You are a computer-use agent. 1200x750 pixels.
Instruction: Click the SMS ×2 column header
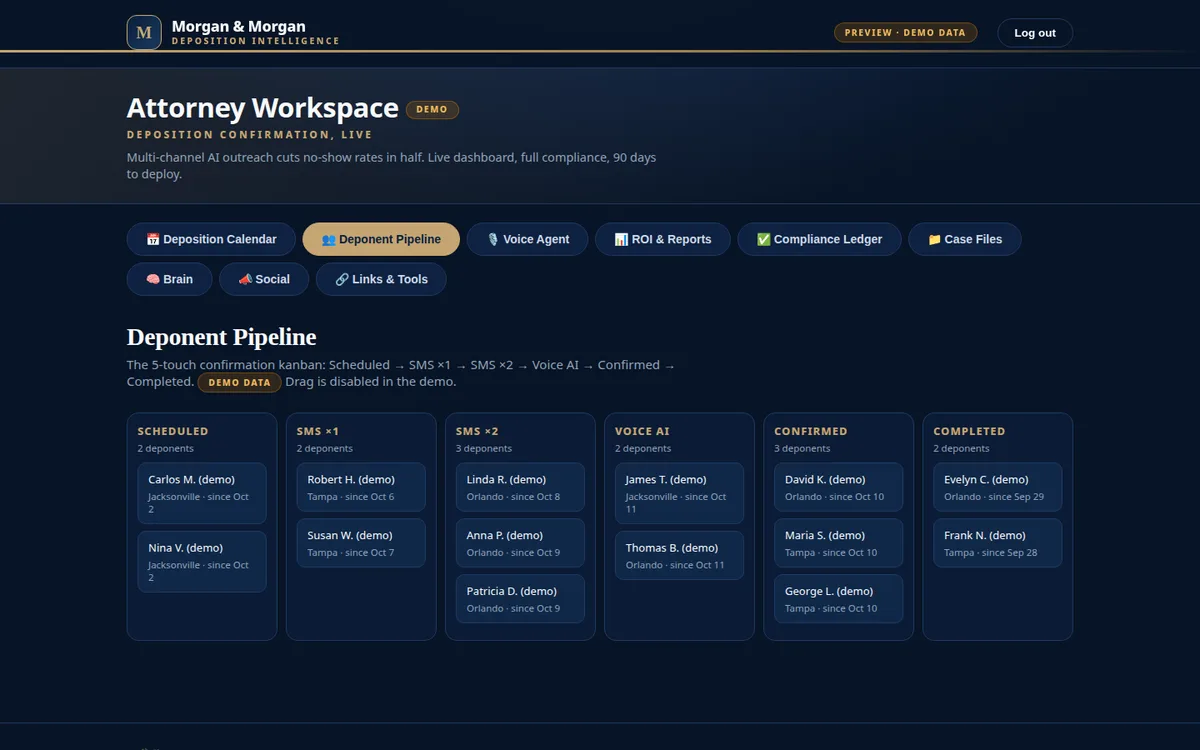477,431
